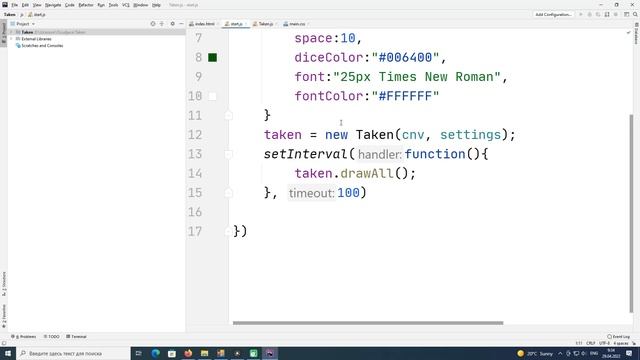
Task: Open the TODO tool window
Action: pyautogui.click(x=51, y=337)
